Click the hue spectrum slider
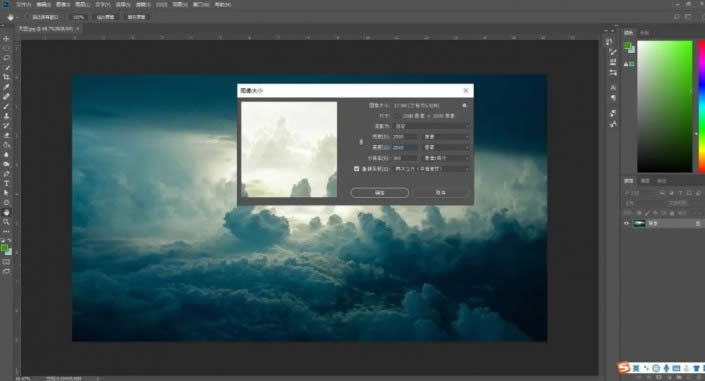The width and height of the screenshot is (705, 381). point(701,106)
